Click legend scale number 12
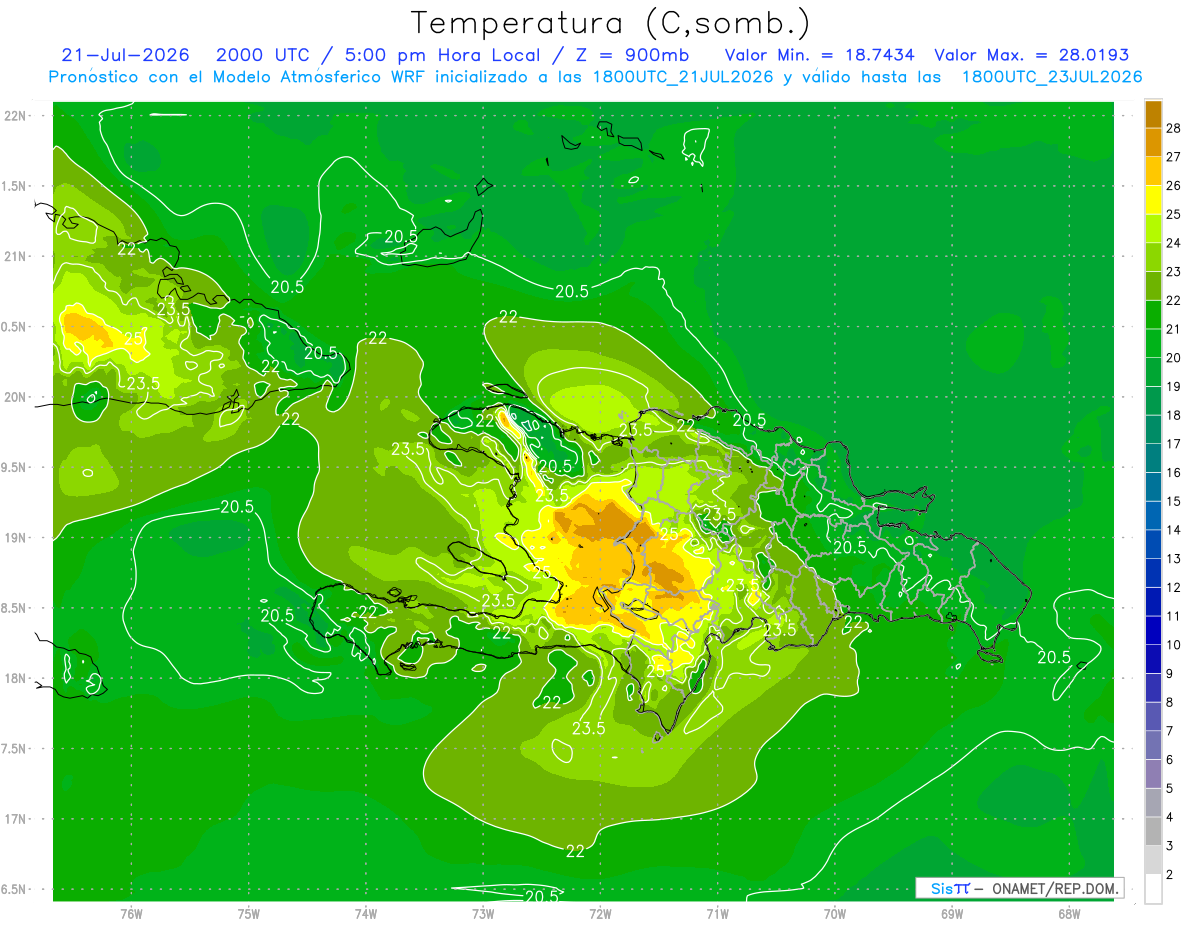The height and width of the screenshot is (927, 1200). [x=1174, y=587]
